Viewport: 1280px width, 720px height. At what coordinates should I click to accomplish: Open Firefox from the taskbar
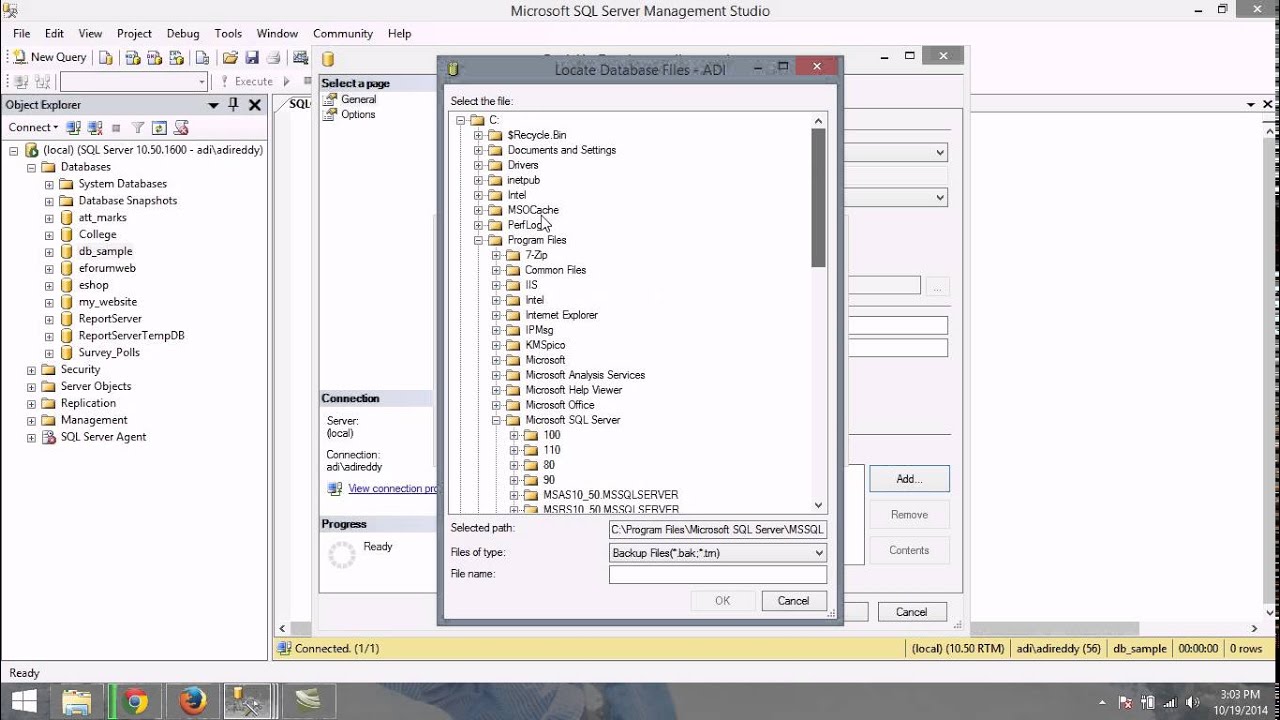[x=192, y=701]
